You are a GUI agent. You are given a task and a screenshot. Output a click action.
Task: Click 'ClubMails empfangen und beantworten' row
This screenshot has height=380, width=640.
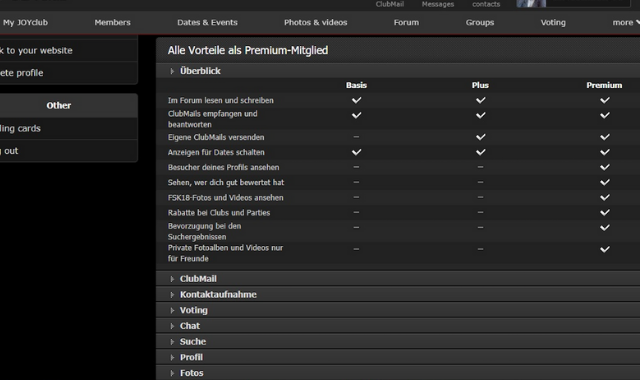click(398, 119)
